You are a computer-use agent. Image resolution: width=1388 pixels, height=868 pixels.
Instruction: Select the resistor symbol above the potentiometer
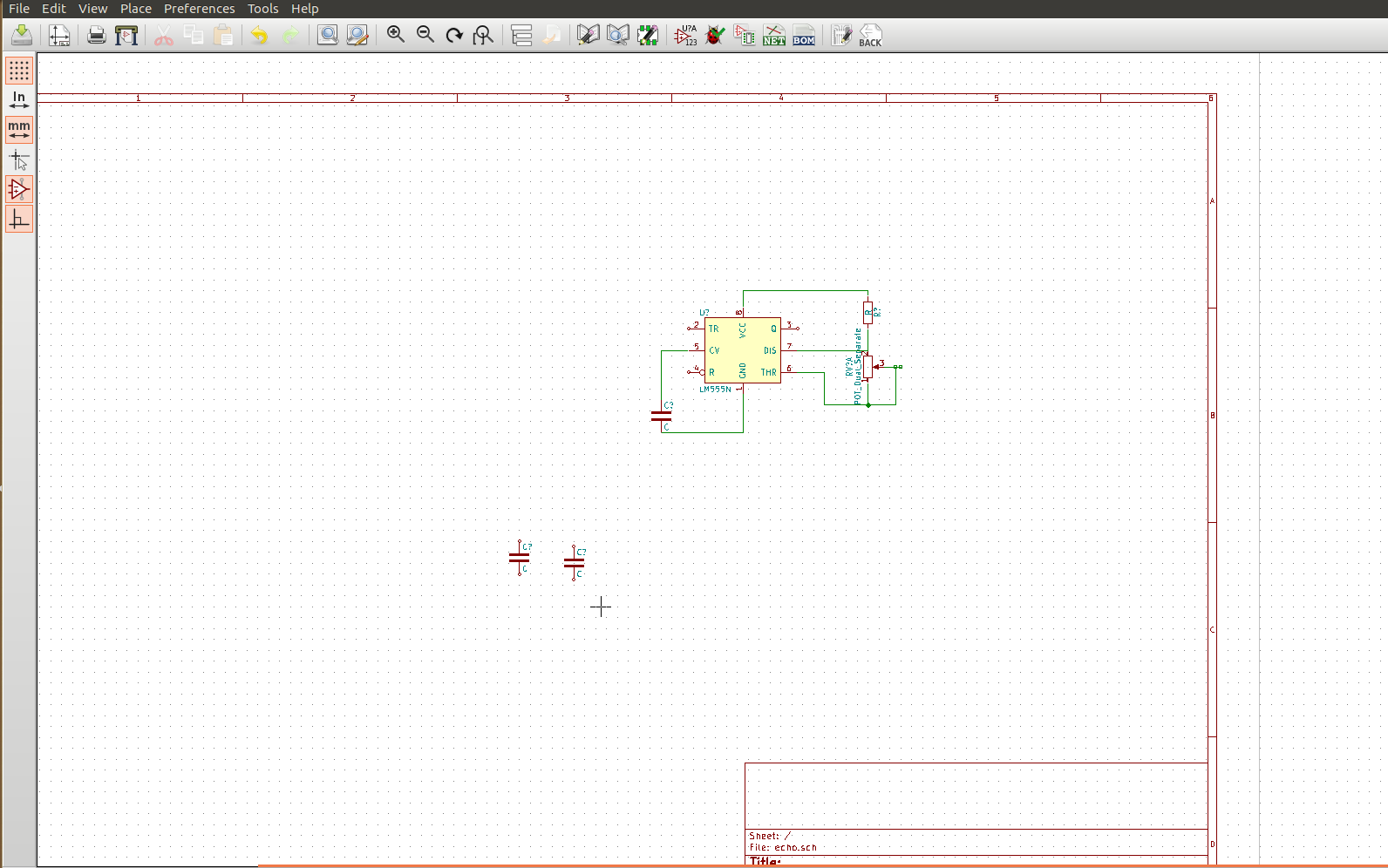pos(867,312)
